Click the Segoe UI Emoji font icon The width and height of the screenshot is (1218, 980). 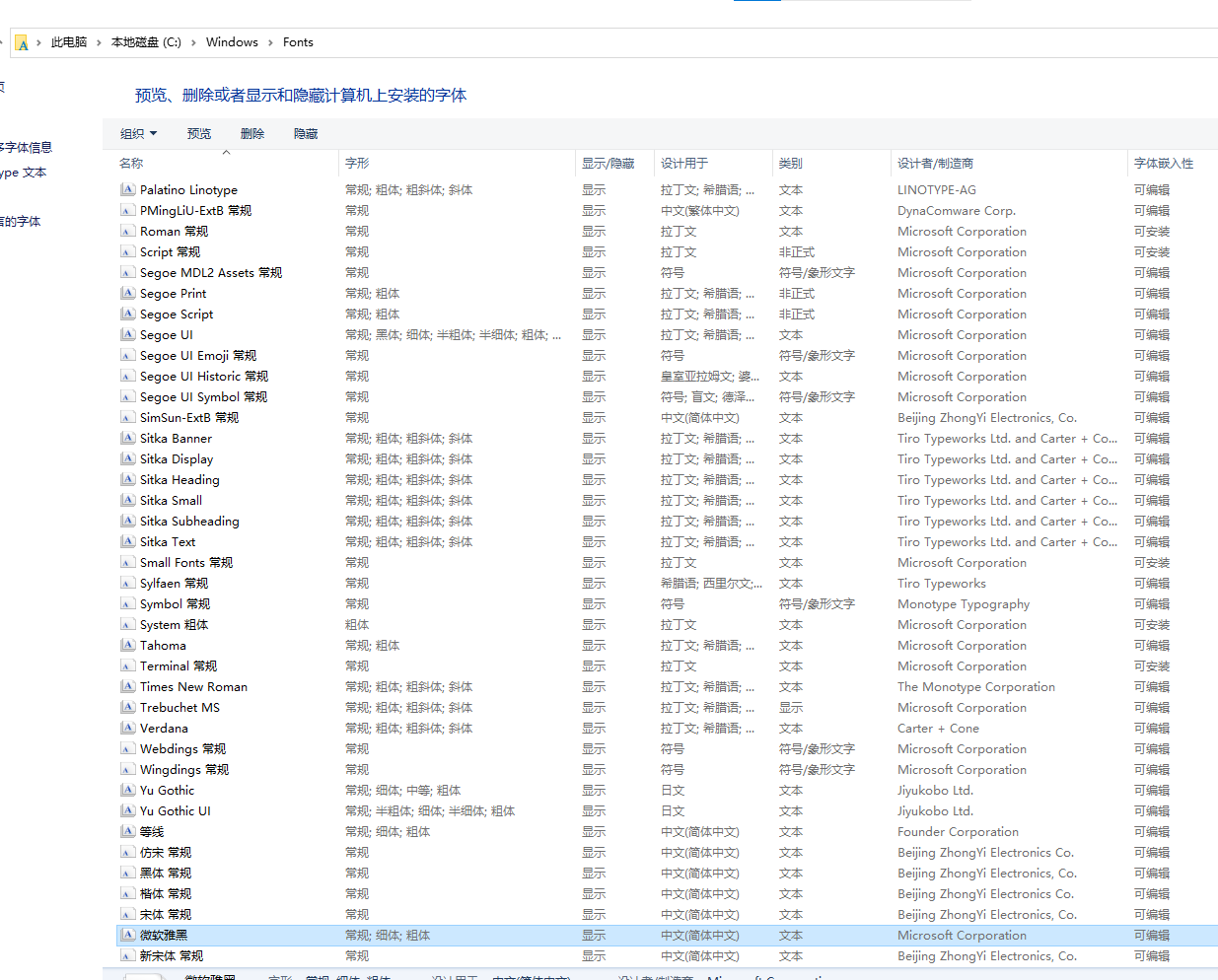(x=128, y=355)
